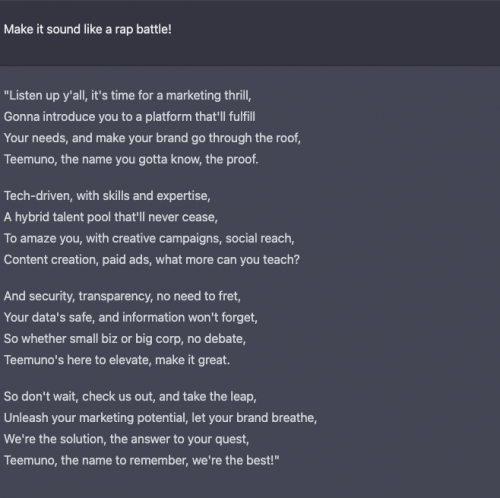Screen dimensions: 500x498
Task: Click 'Teemuno's here to elevate, make it great'
Action: pos(117,360)
